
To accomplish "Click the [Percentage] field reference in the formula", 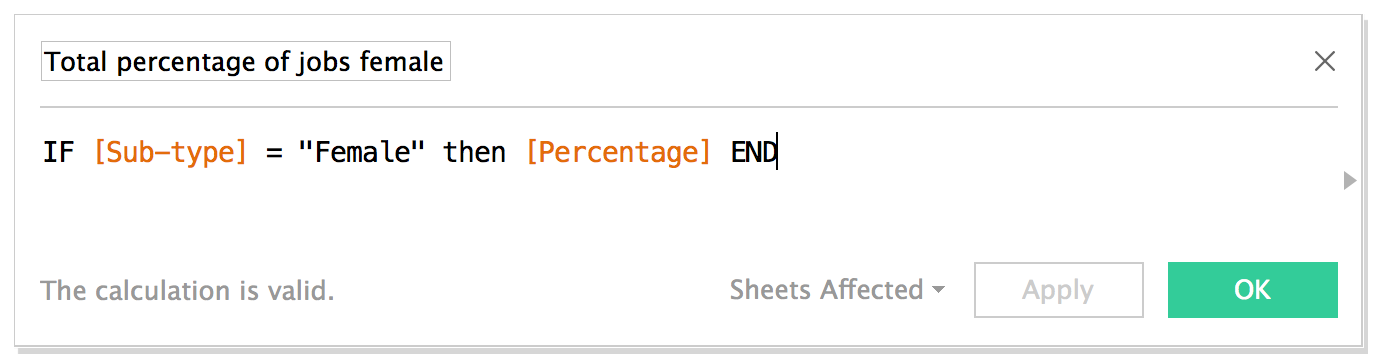I will [618, 154].
